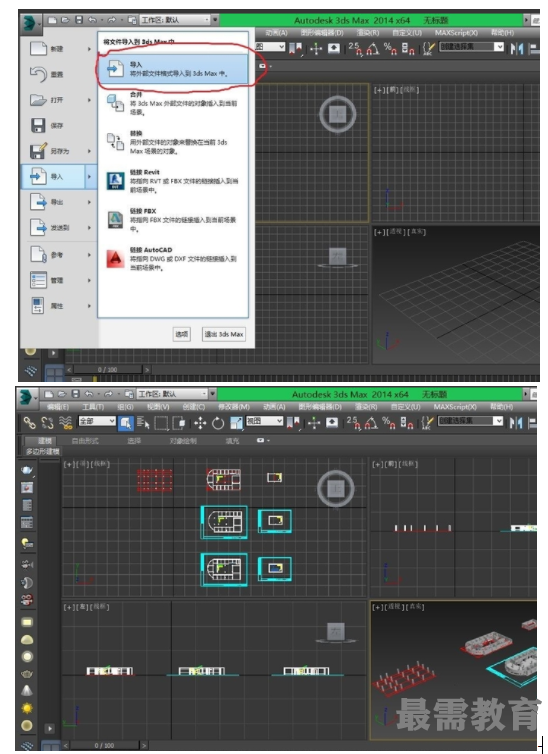Toggle Percent Snap in lower toolbar
This screenshot has height=754, width=548.
pos(388,423)
